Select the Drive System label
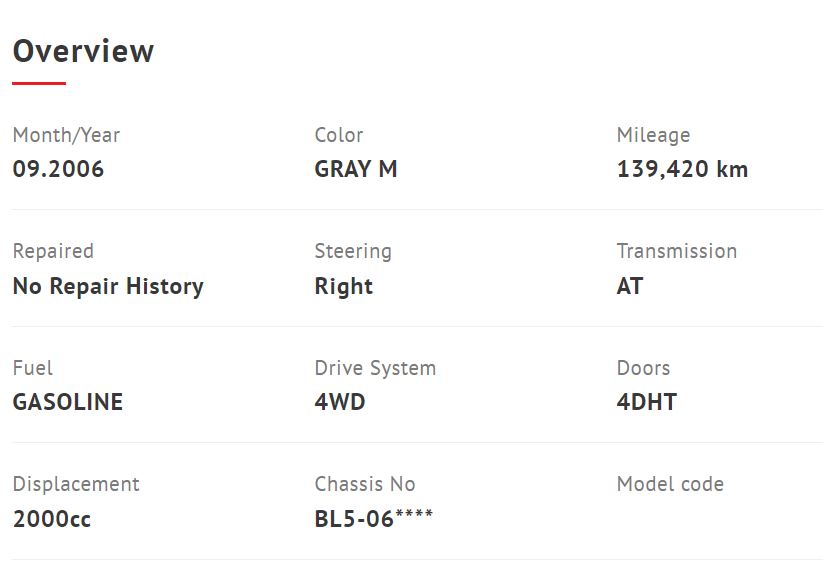The image size is (823, 572). pyautogui.click(x=375, y=368)
